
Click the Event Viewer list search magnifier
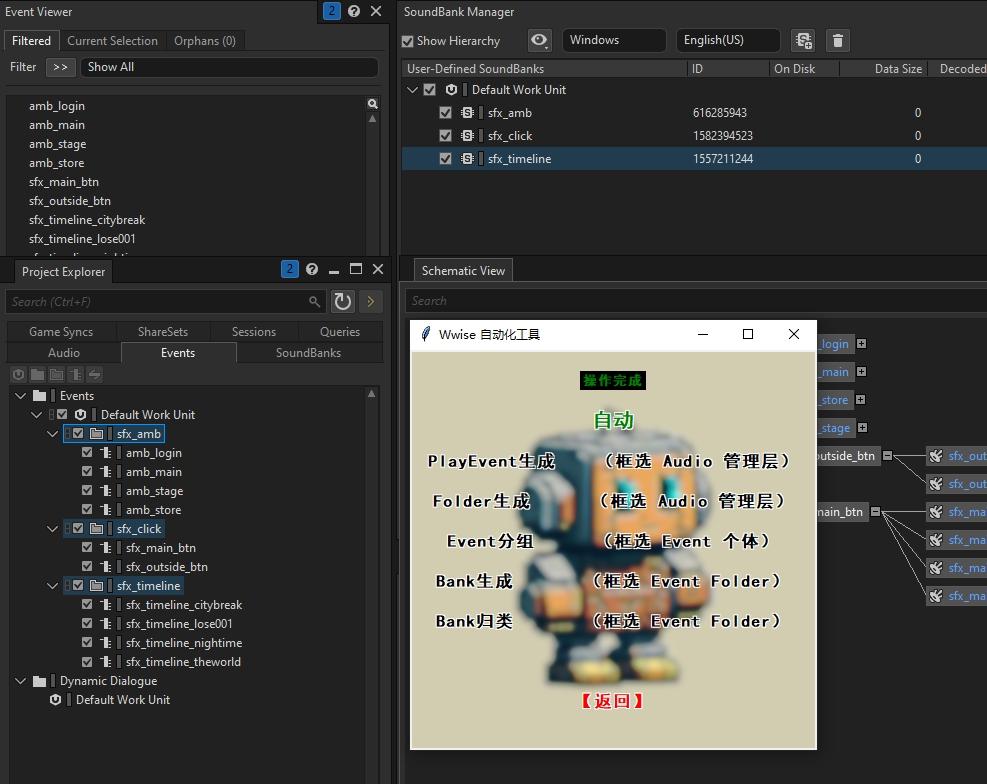pos(373,104)
